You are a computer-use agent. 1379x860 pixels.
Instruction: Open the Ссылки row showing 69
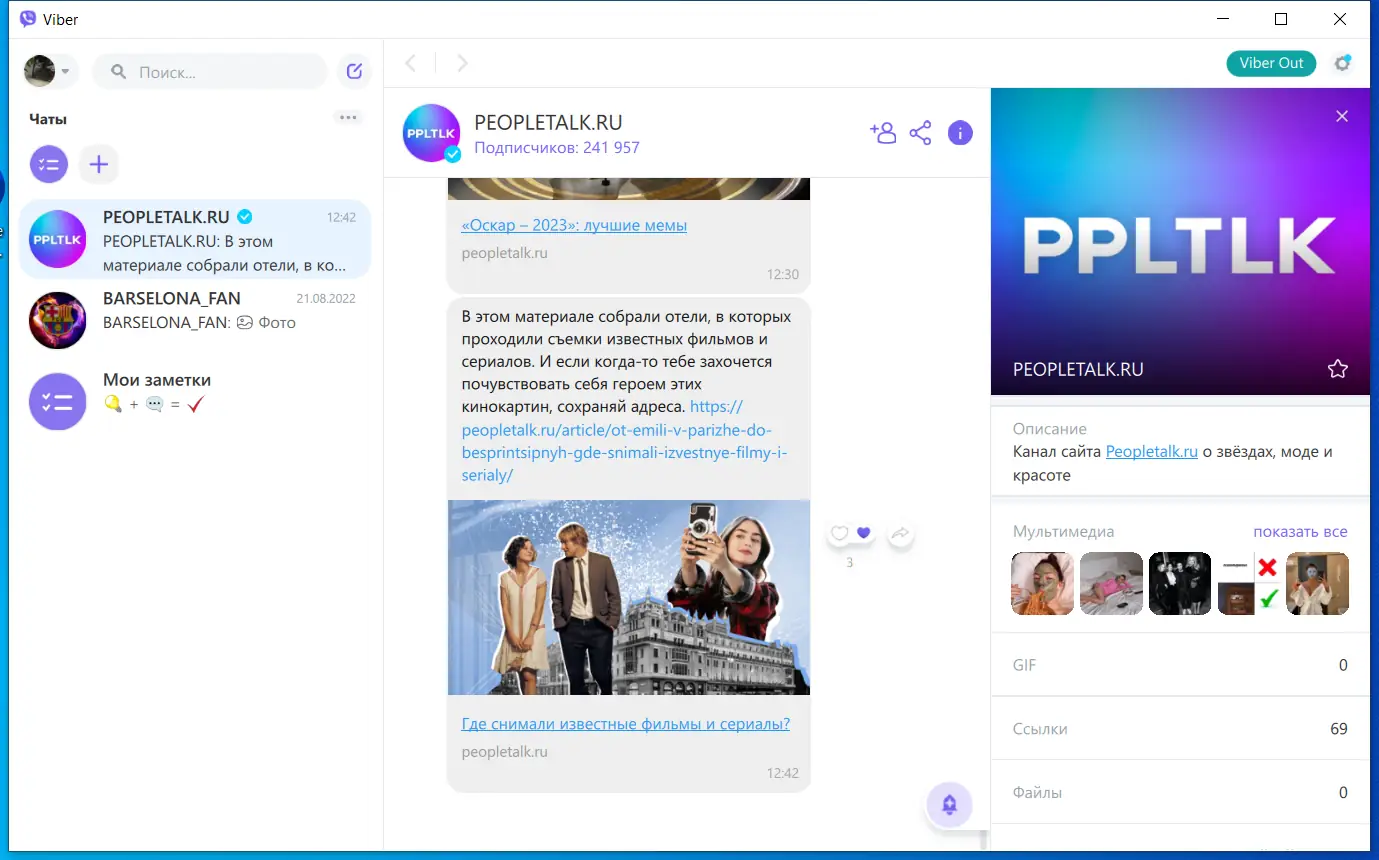pyautogui.click(x=1180, y=729)
